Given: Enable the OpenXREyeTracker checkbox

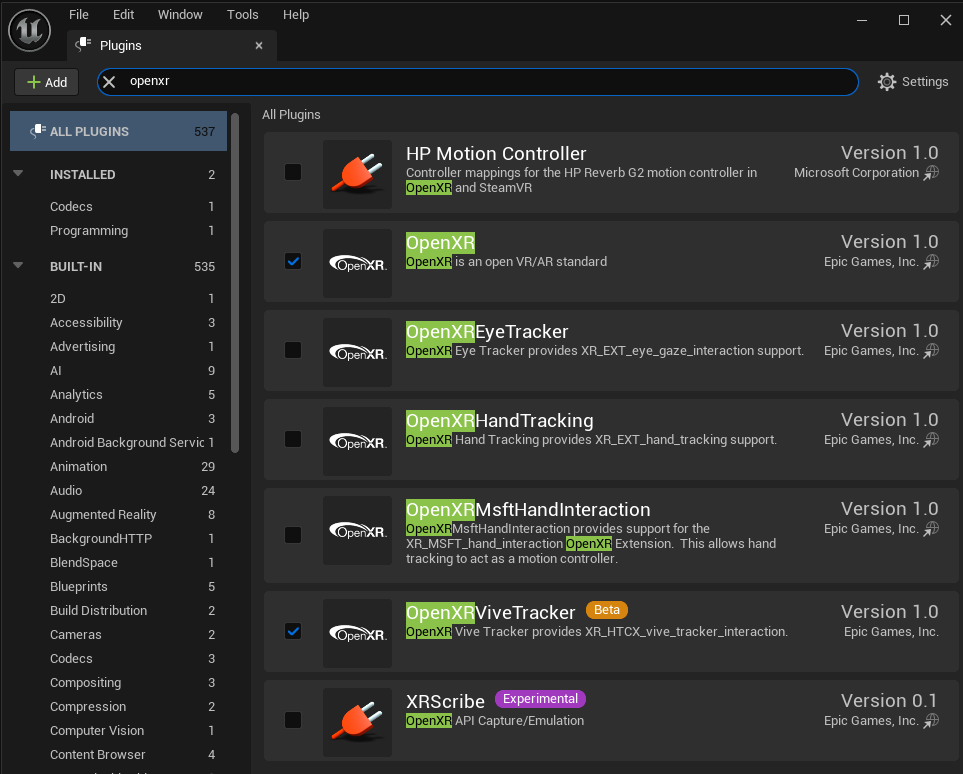Looking at the screenshot, I should 293,350.
